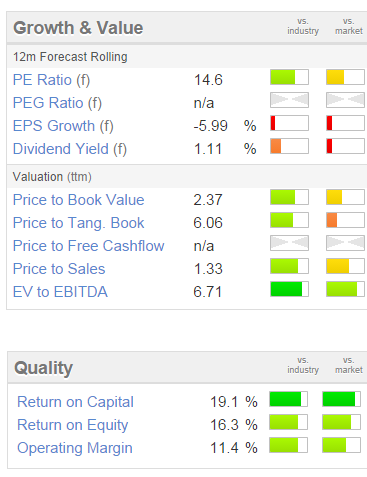
Task: Open the PE Ratio (f) link
Action: pos(52,80)
